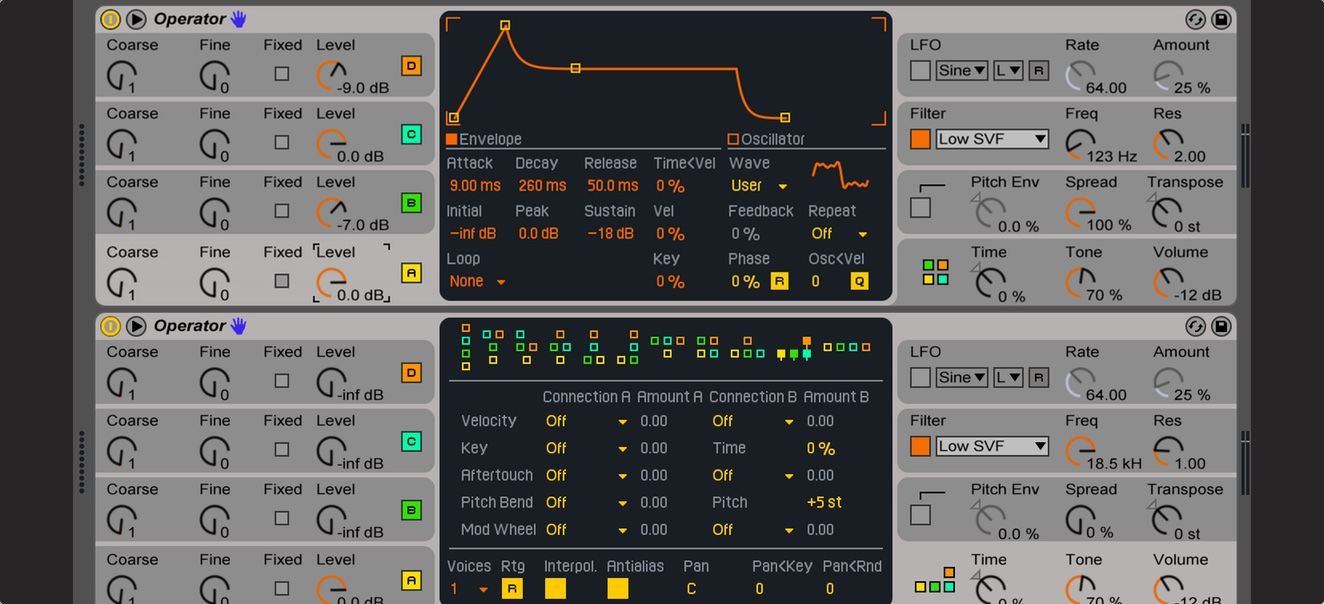Viewport: 1324px width, 604px height.
Task: Switch to the Oscillator tab
Action: pyautogui.click(x=767, y=139)
